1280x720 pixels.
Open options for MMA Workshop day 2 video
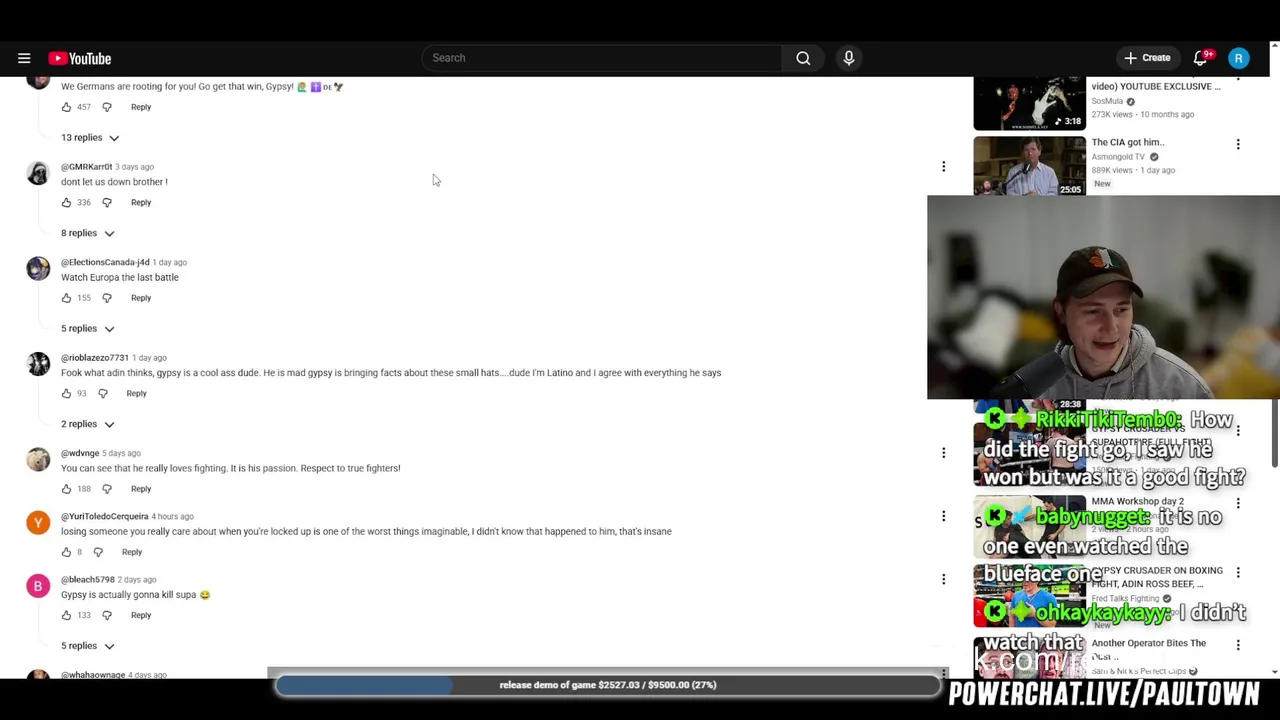coord(1238,503)
